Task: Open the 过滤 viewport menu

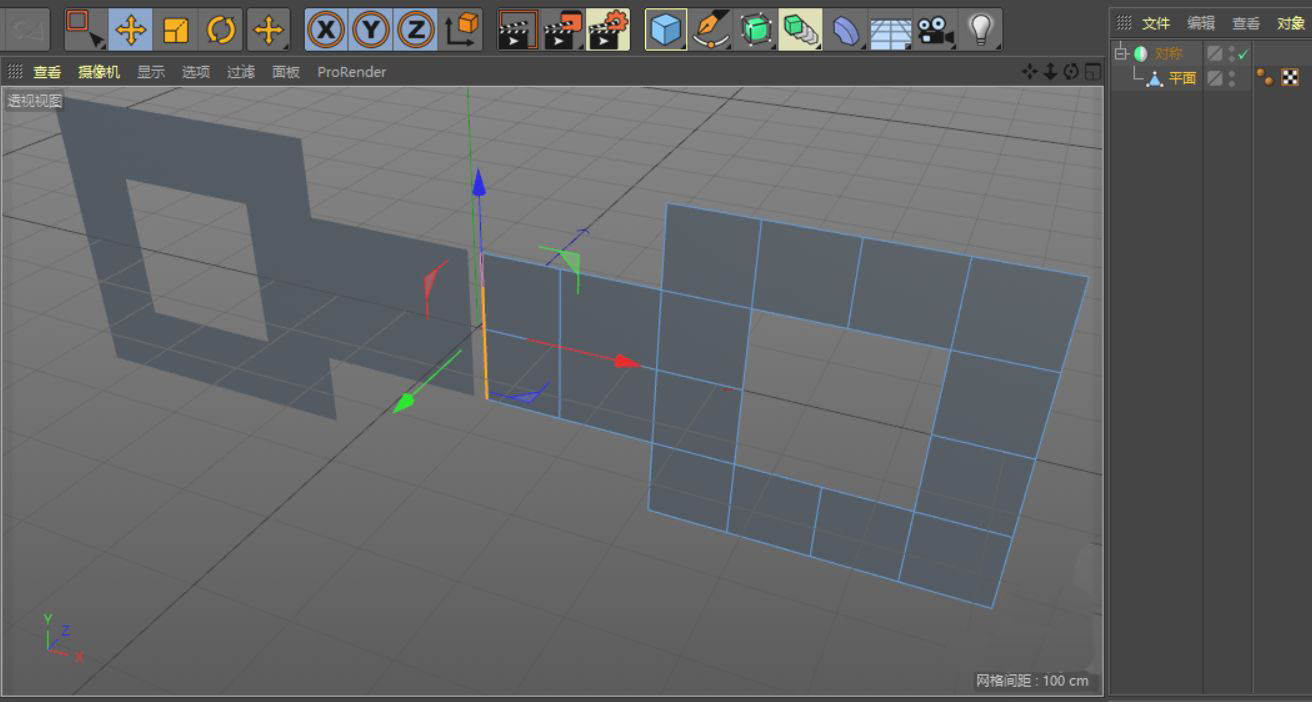Action: coord(241,72)
